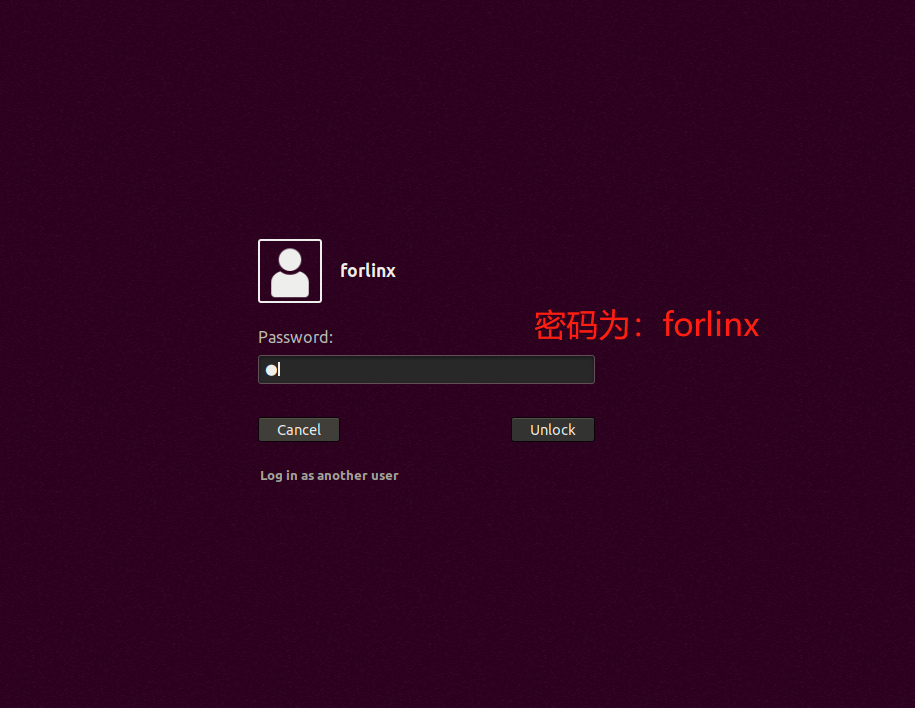Select the square frame around the avatar
The height and width of the screenshot is (708, 915).
[290, 271]
